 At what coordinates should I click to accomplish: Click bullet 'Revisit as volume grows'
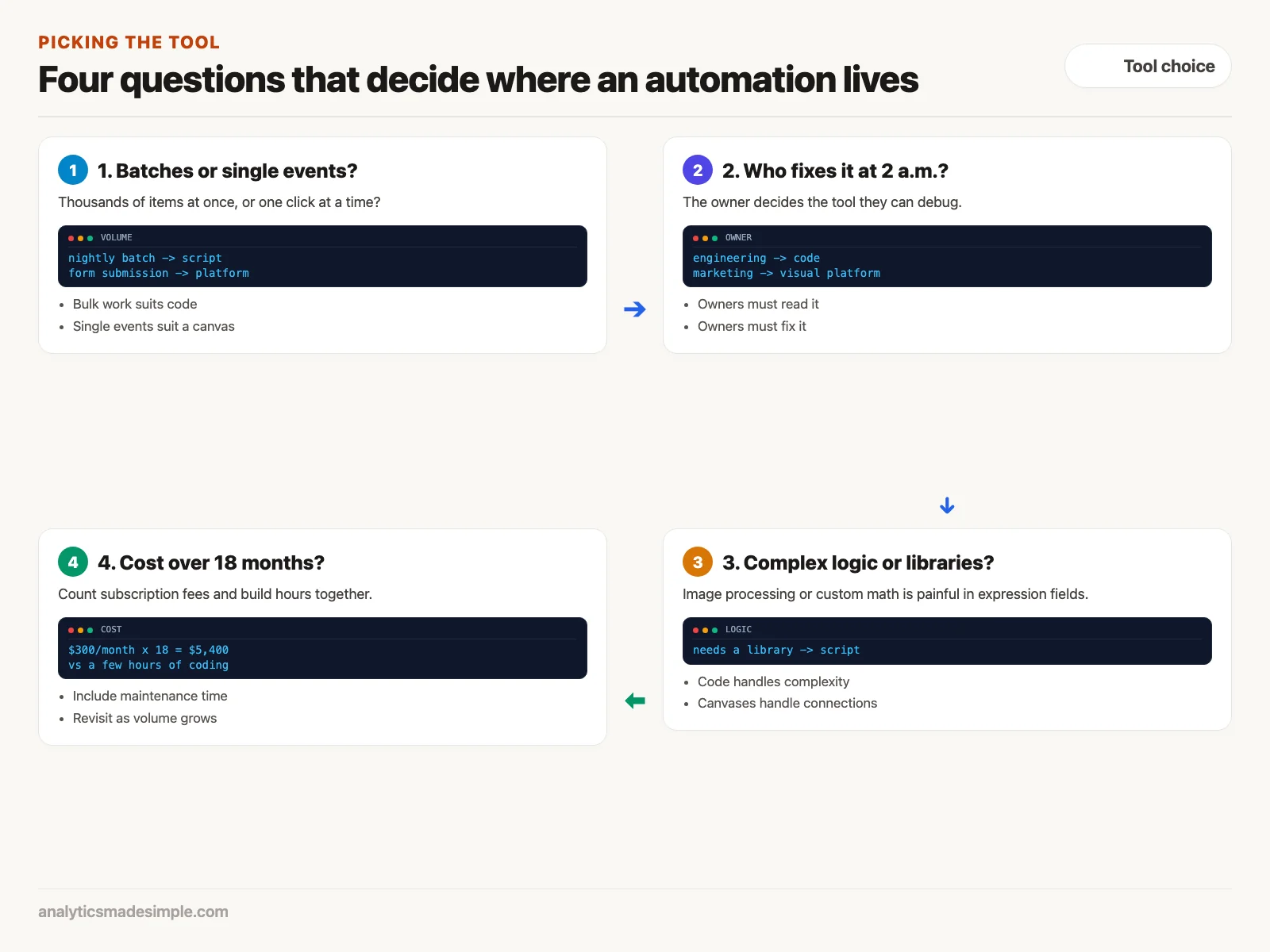(144, 718)
